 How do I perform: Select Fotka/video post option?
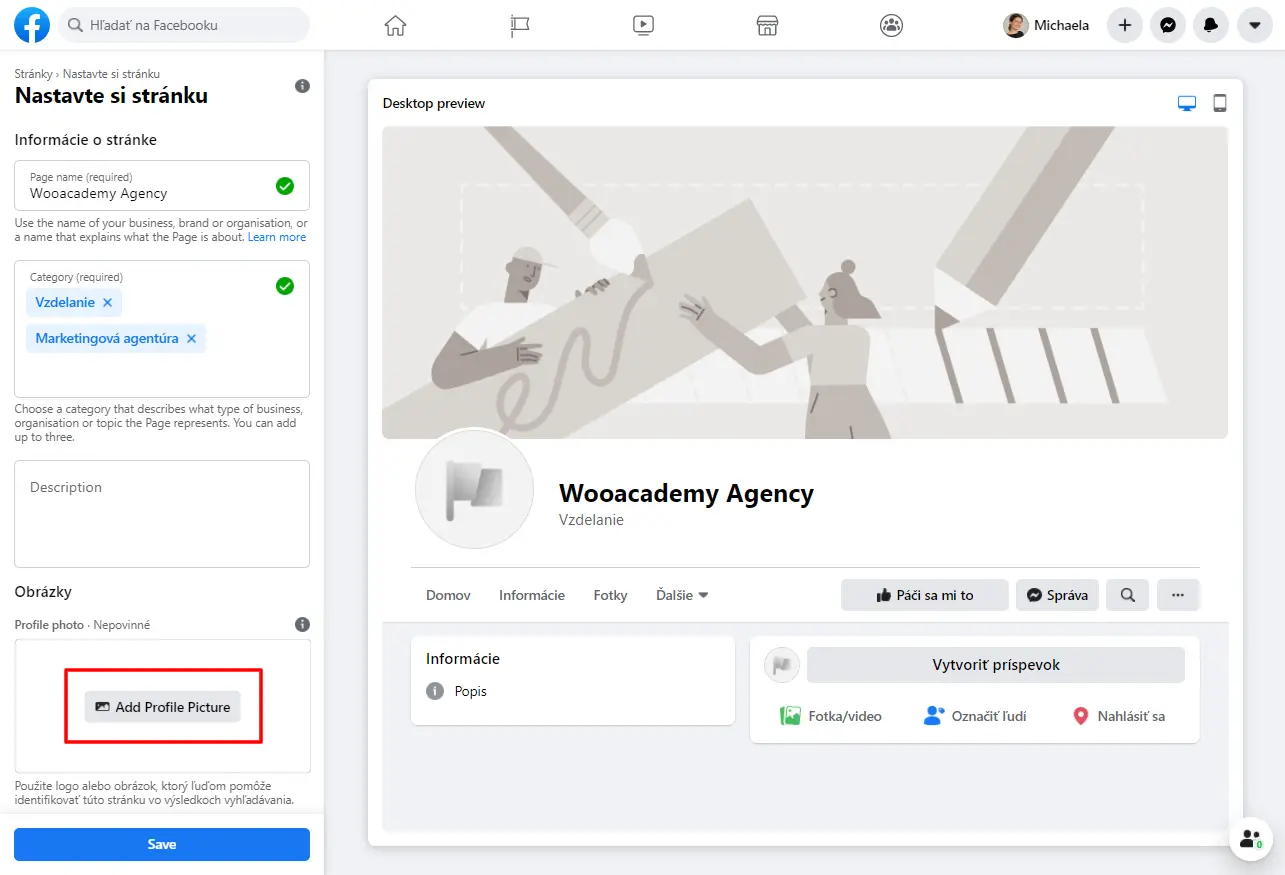point(831,716)
